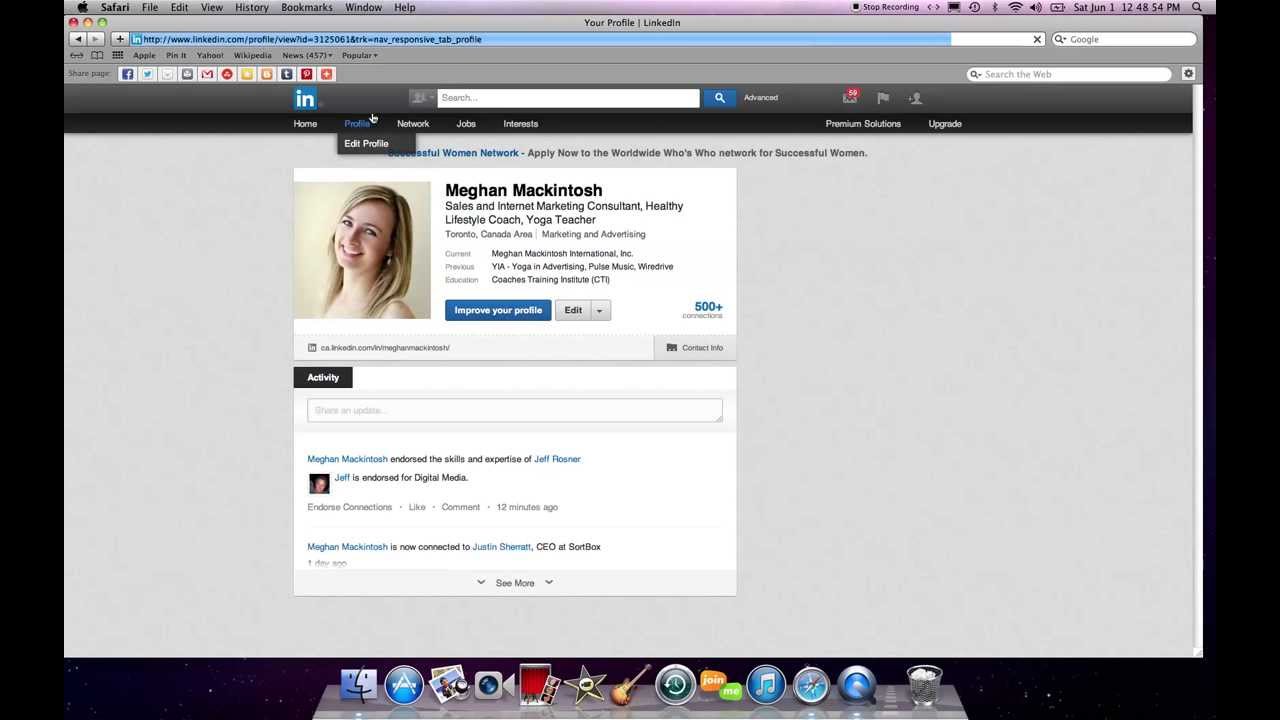Share page via Twitter icon

coord(147,74)
